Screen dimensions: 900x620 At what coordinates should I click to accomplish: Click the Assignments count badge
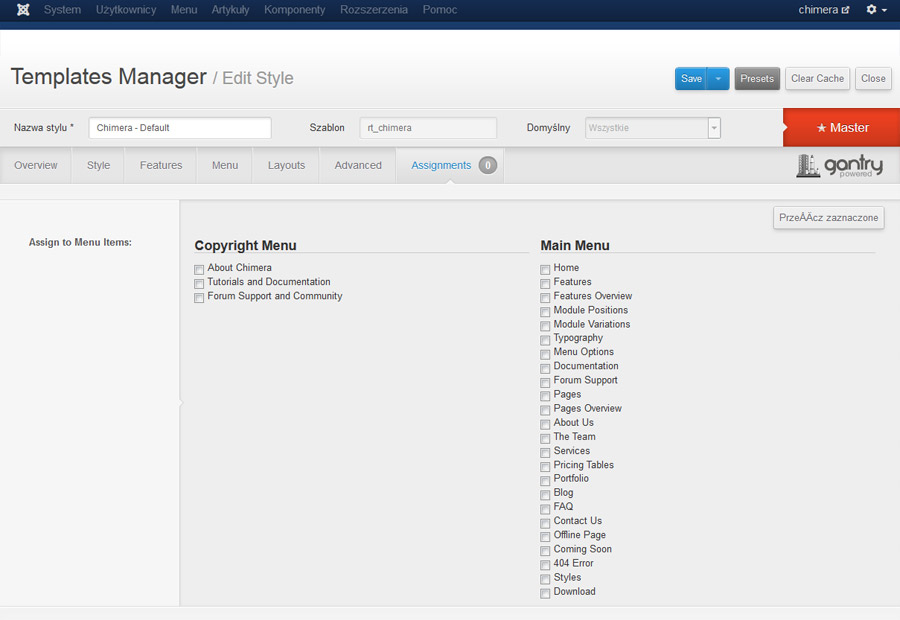[x=488, y=165]
